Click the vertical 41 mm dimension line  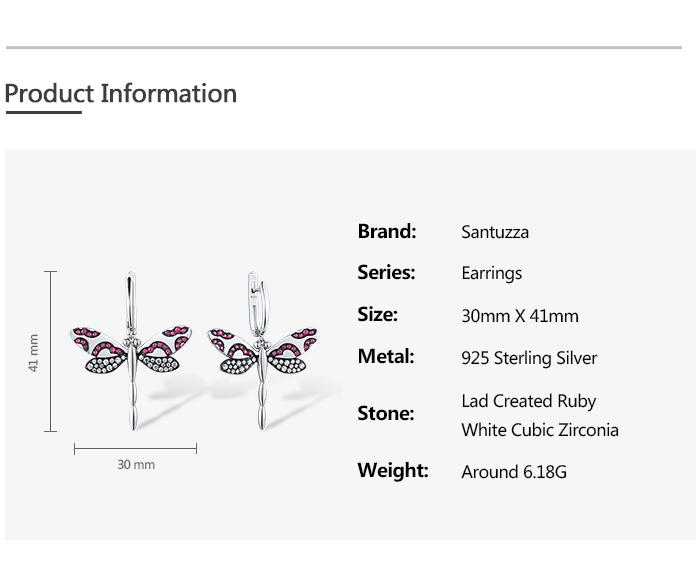click(50, 351)
